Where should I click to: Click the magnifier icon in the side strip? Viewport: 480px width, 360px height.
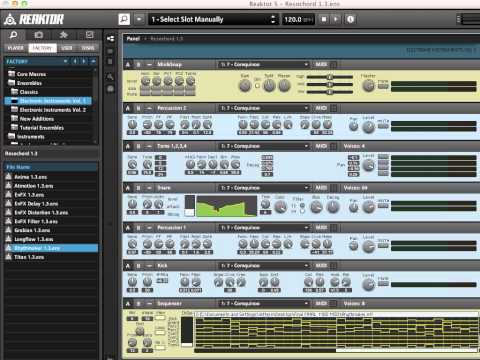coord(110,77)
